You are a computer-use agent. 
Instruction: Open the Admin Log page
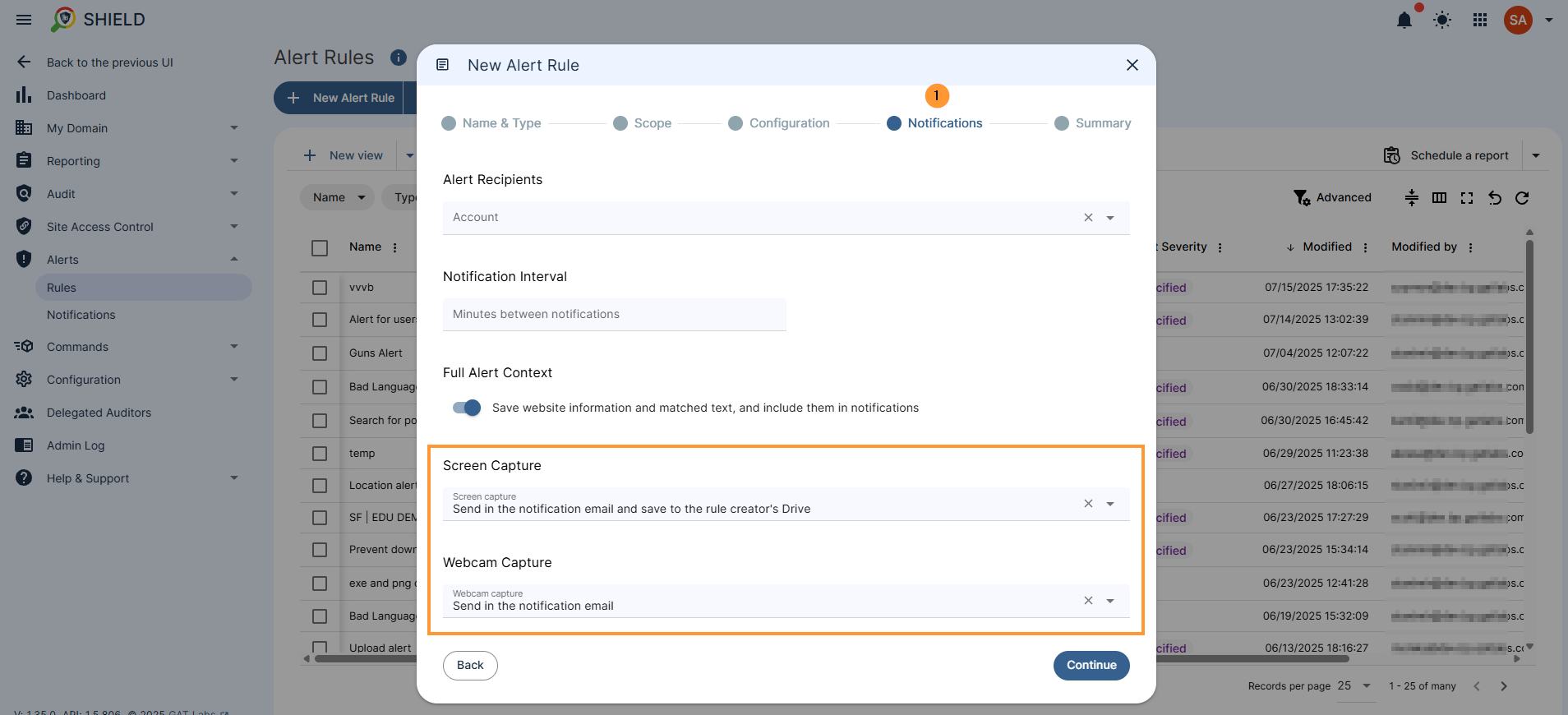[76, 445]
